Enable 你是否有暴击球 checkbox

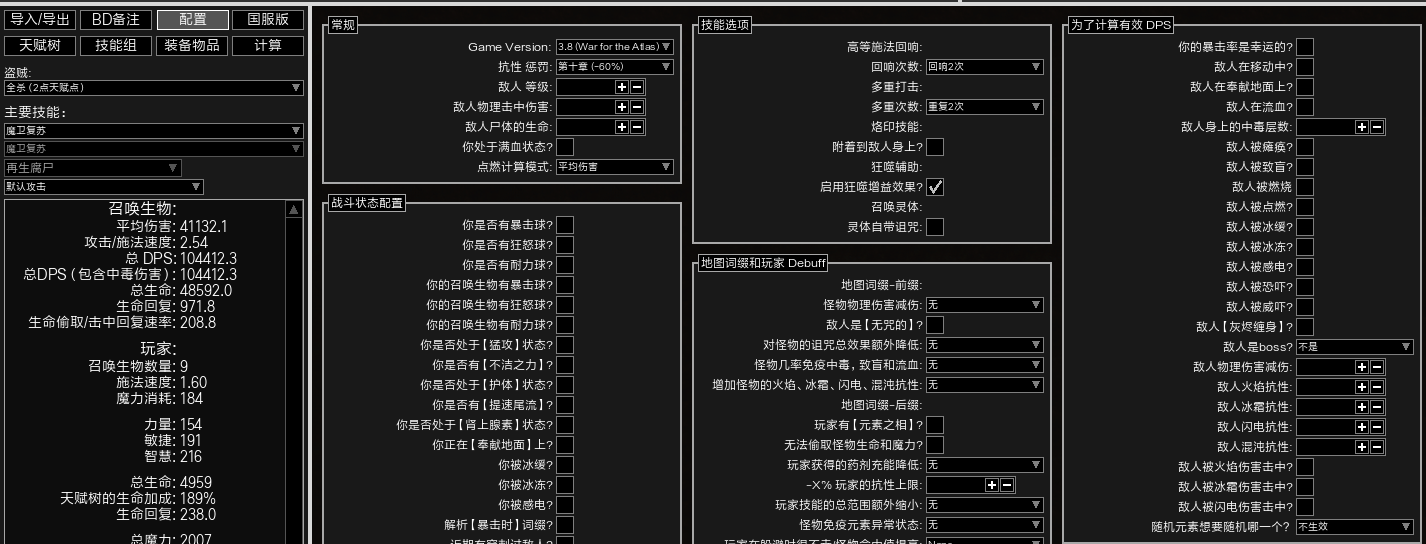(565, 225)
